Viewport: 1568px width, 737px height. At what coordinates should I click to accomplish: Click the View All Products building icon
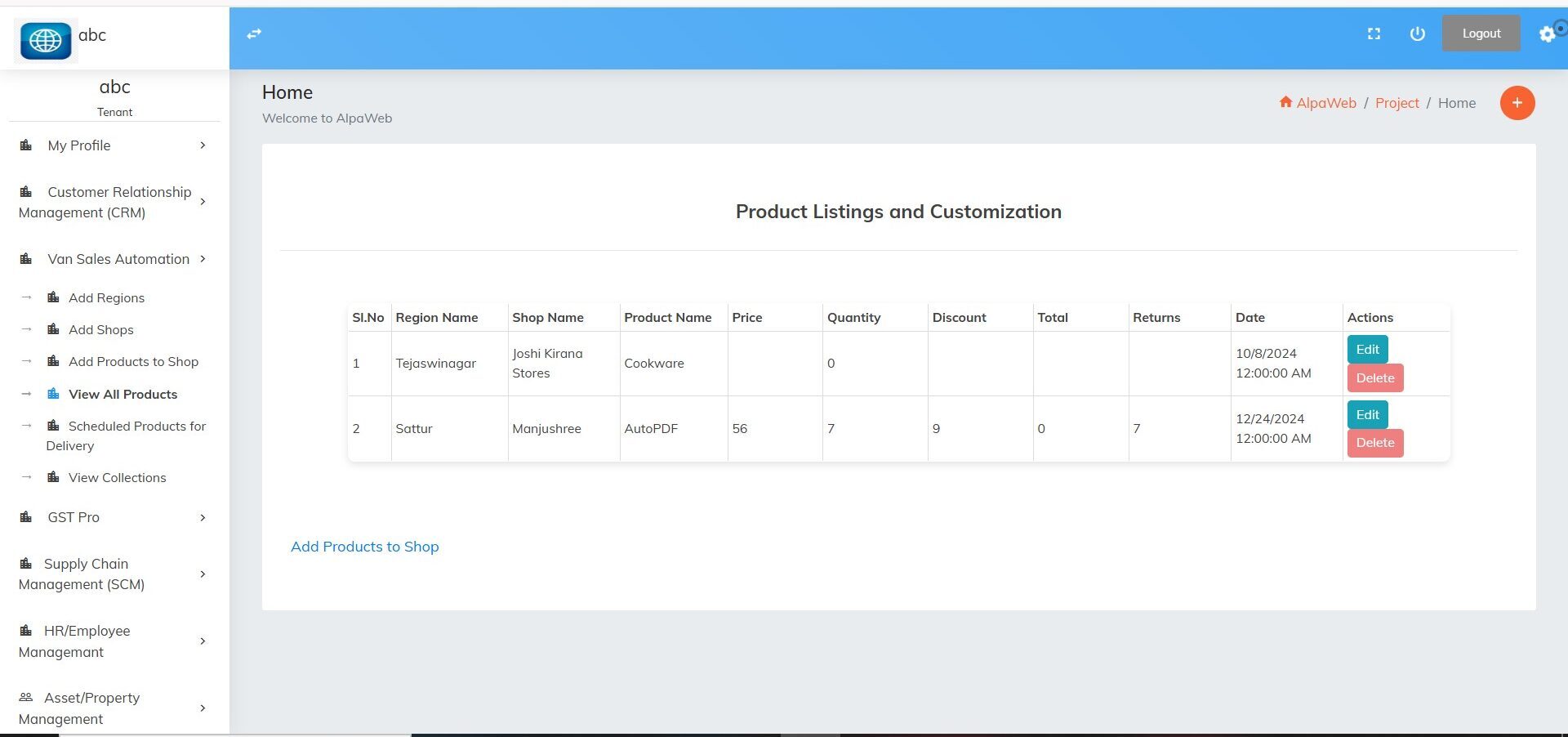point(54,394)
